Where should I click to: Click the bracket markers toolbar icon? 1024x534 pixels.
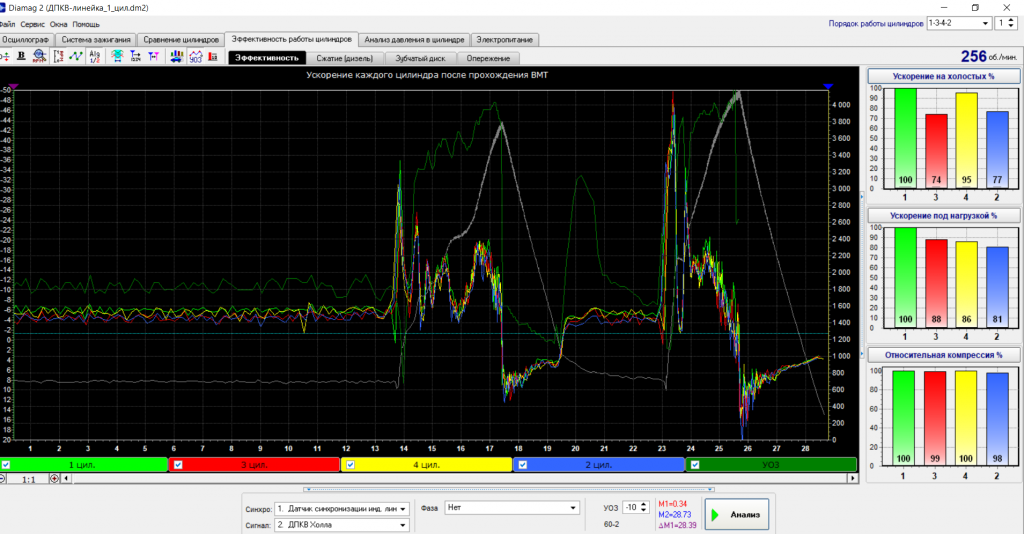(59, 56)
